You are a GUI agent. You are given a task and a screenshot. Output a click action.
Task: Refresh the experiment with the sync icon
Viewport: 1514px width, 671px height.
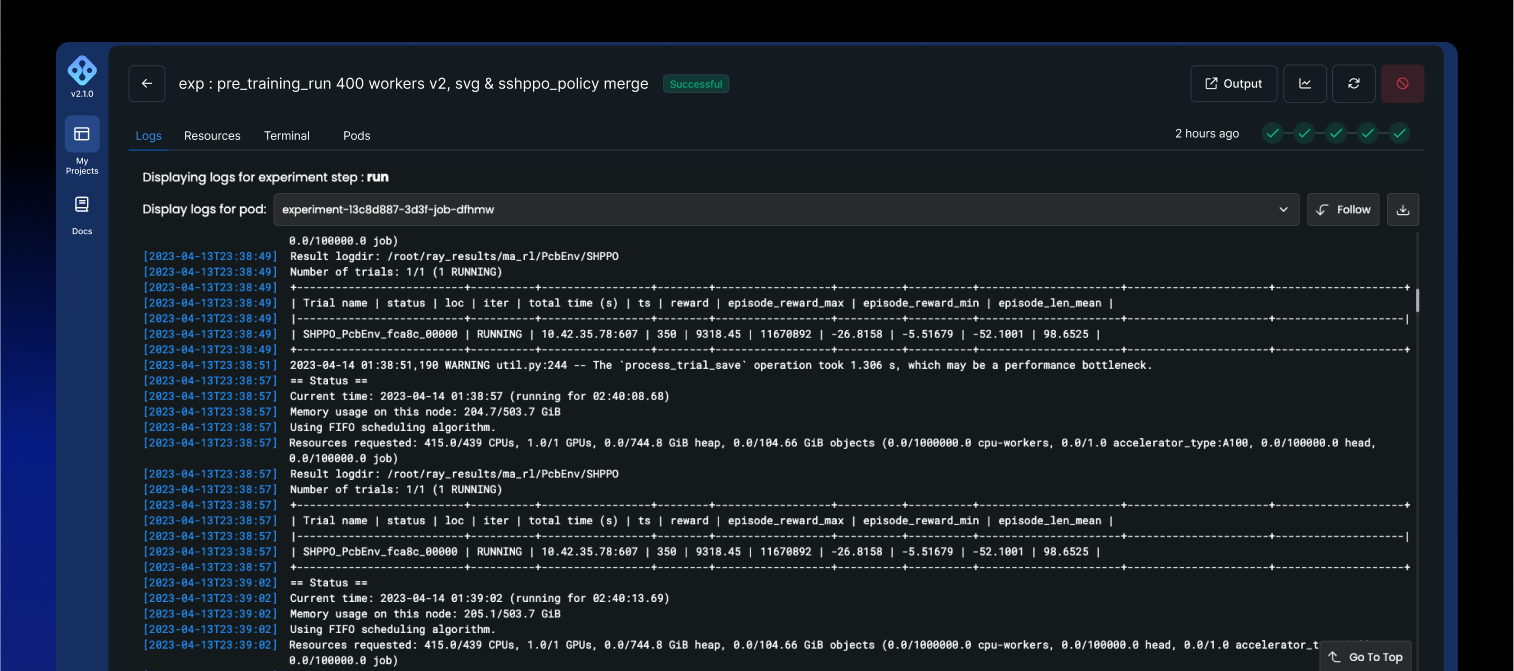click(1354, 84)
